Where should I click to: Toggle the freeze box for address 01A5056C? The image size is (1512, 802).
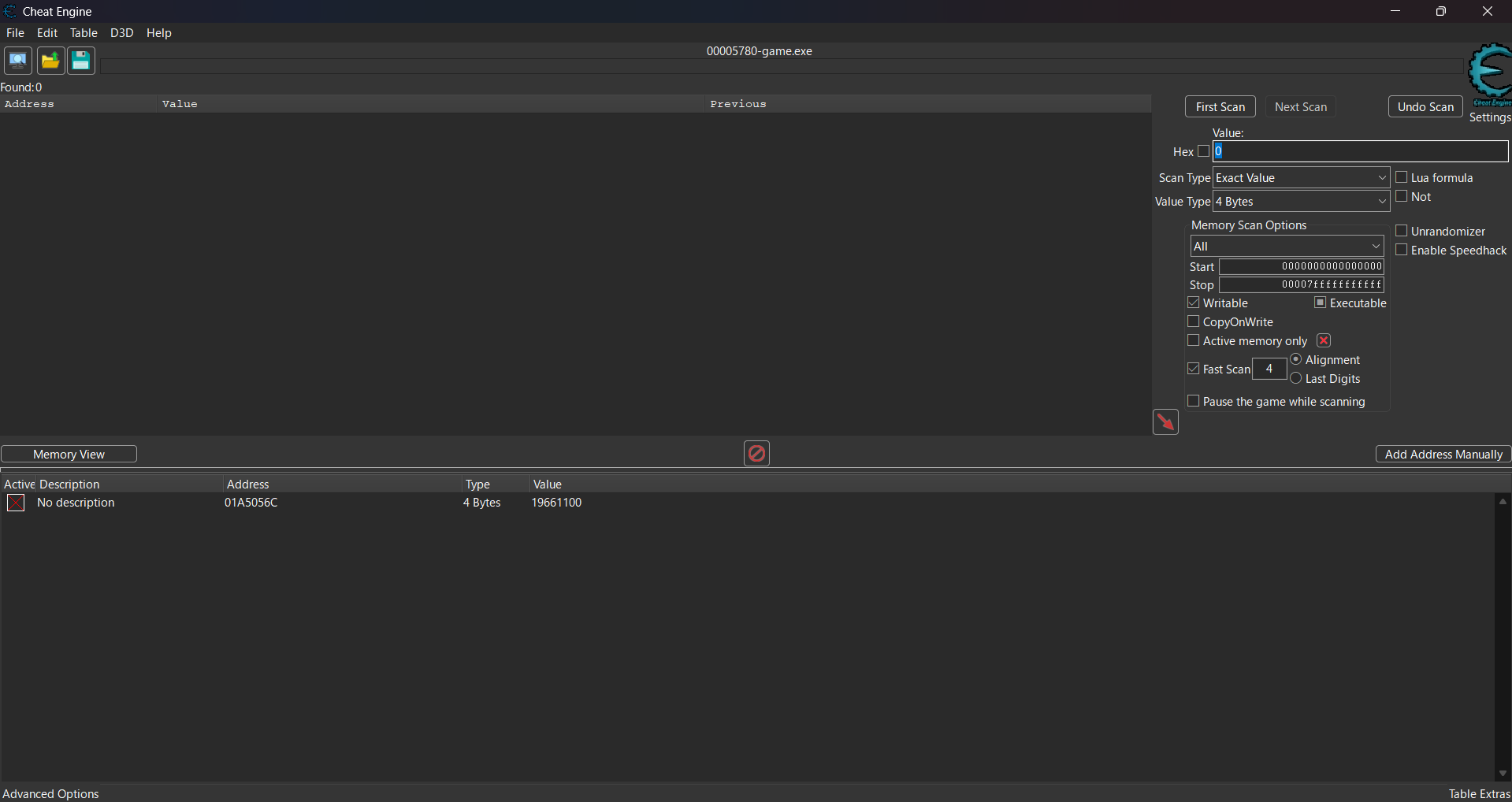coord(16,503)
